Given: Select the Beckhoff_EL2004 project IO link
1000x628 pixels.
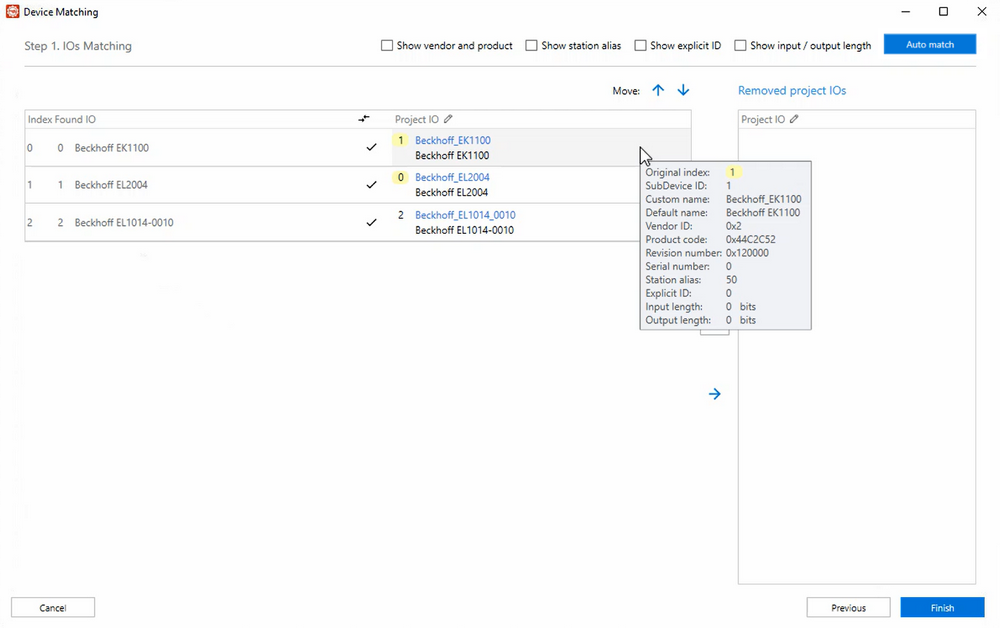Looking at the screenshot, I should (x=452, y=178).
